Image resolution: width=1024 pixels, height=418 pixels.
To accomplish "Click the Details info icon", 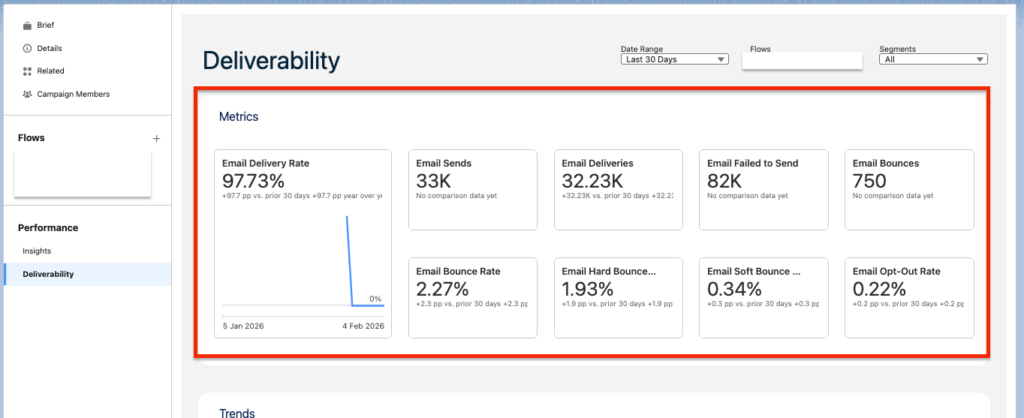I will coord(26,48).
